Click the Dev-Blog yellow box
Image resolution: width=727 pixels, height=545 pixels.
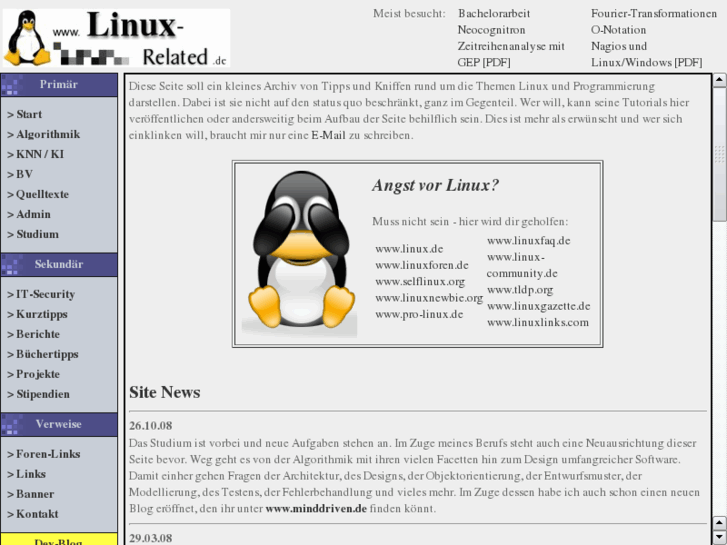pyautogui.click(x=59, y=539)
